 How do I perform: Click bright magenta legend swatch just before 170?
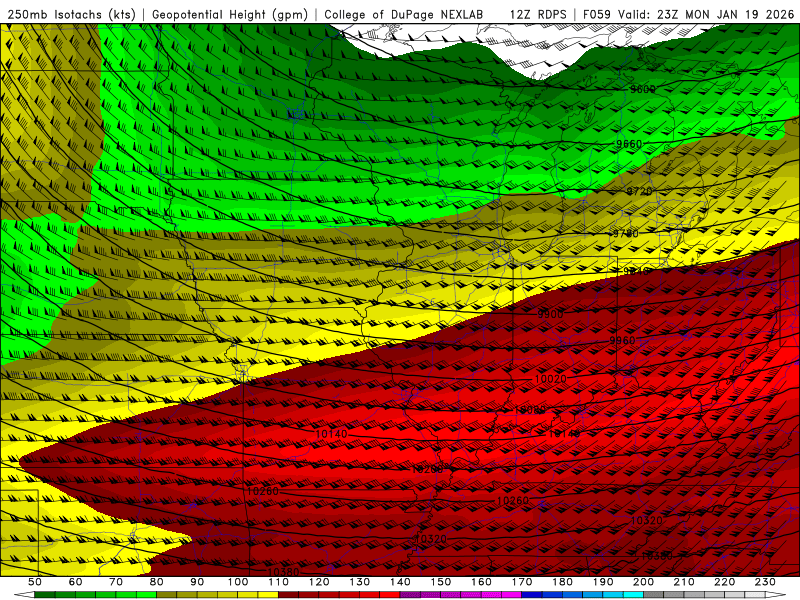click(512, 595)
